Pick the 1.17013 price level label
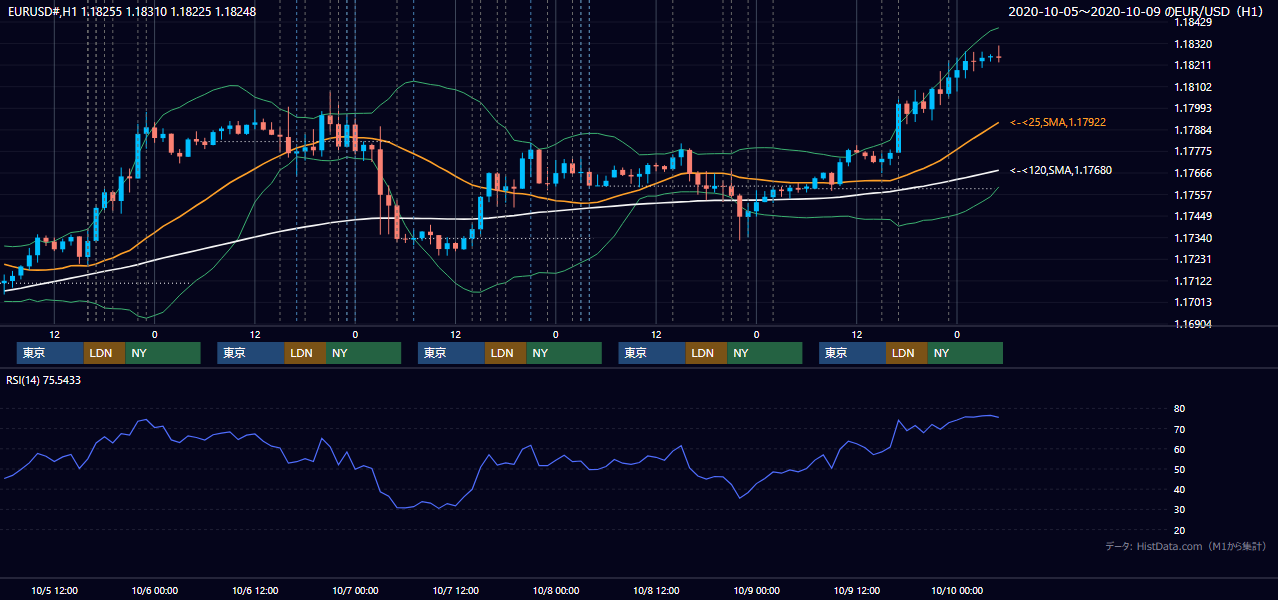 [x=1192, y=302]
